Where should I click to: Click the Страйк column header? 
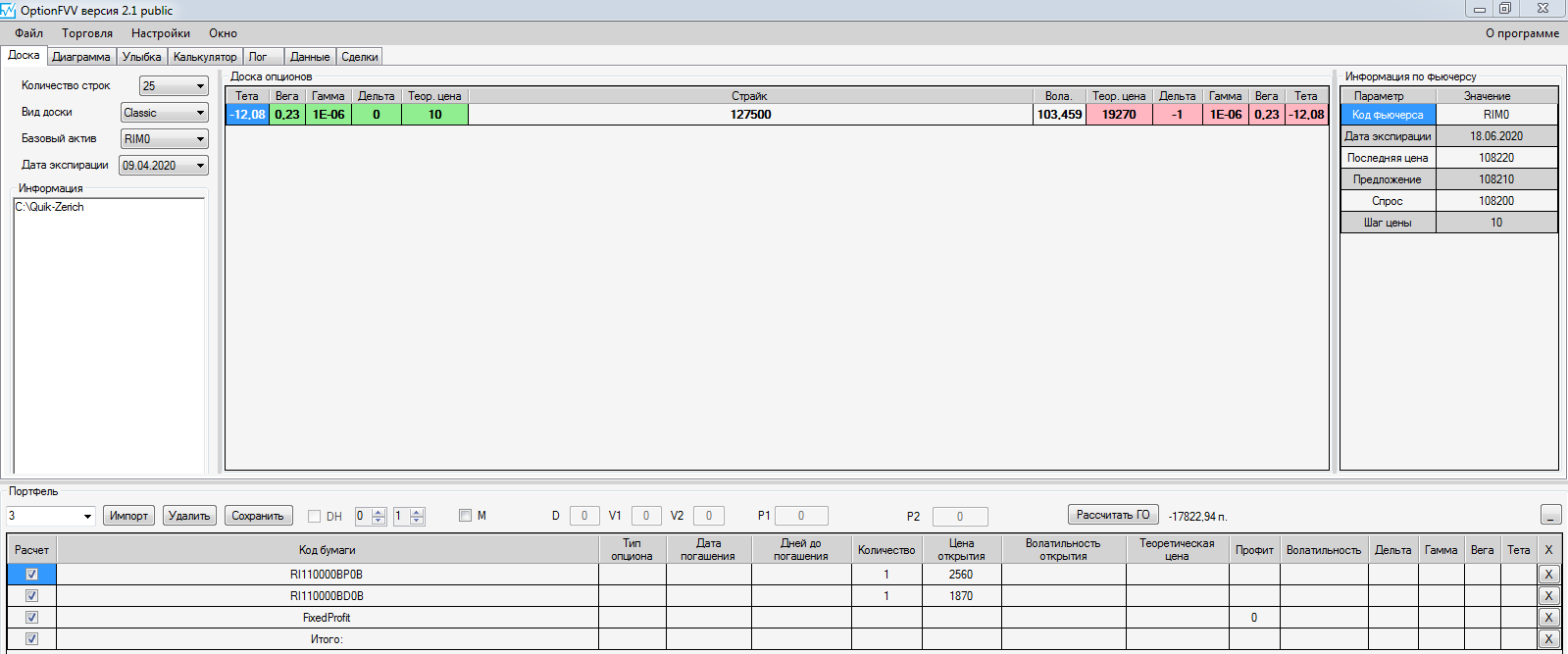(750, 96)
